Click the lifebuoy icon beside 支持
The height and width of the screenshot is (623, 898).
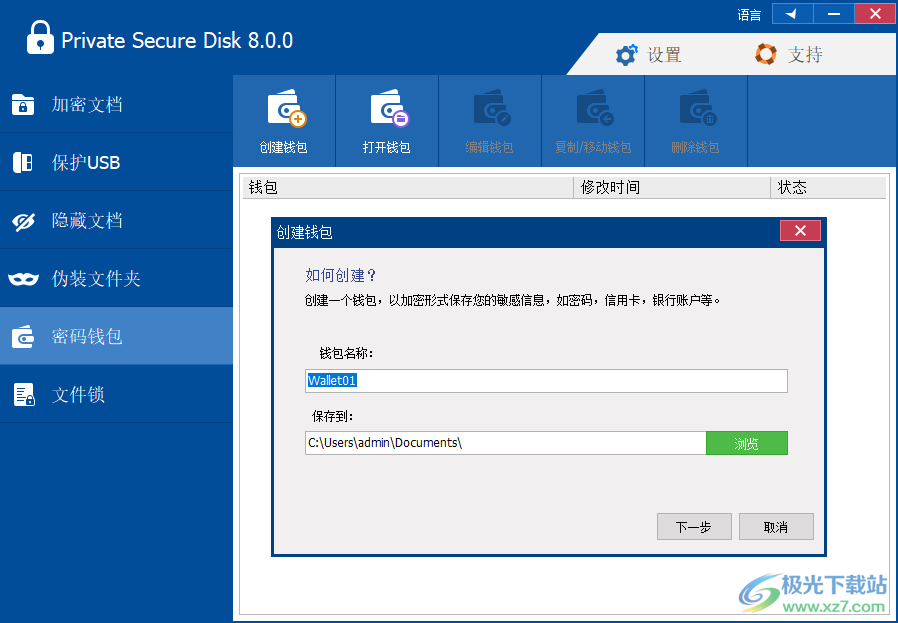tap(766, 54)
